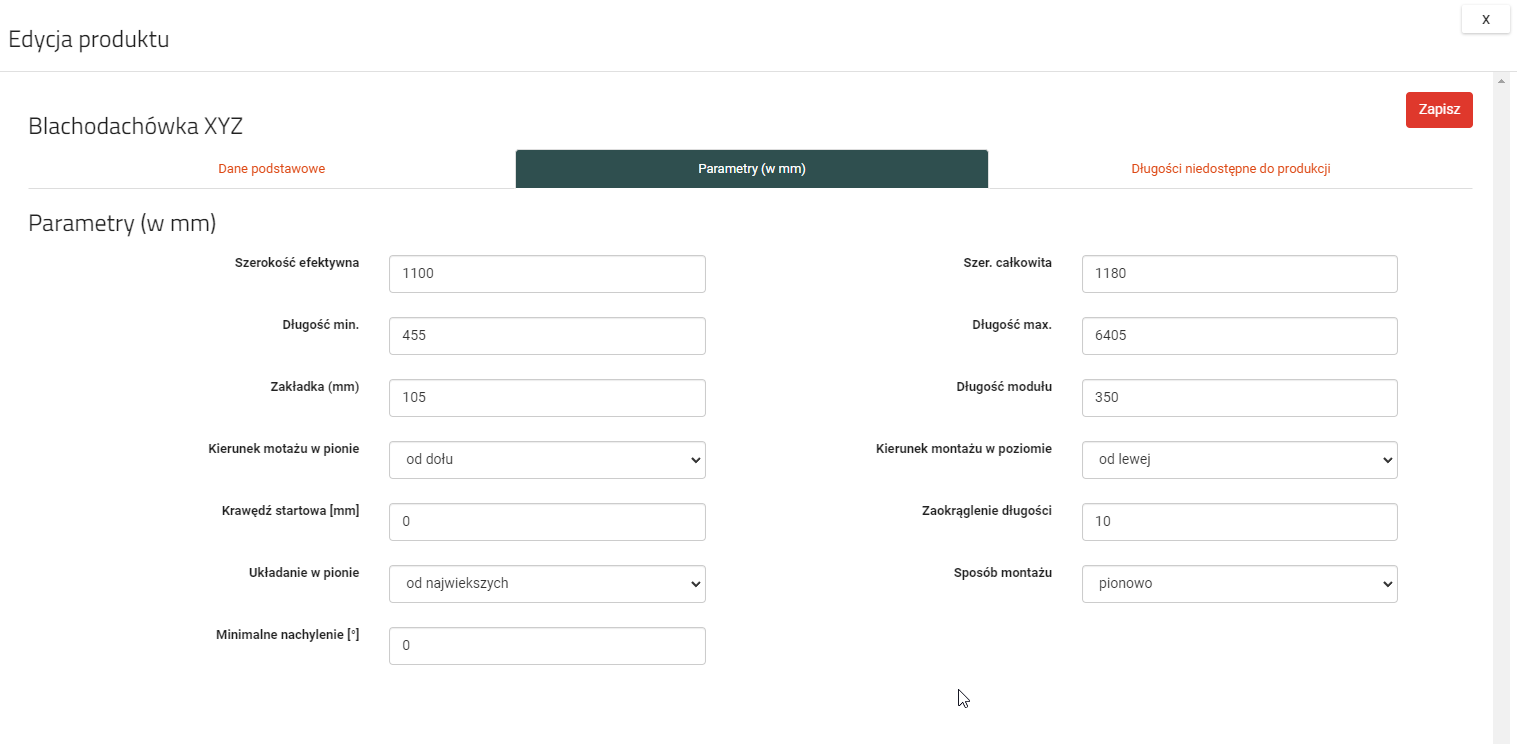Expand the Sposób montażu dropdown
Image resolution: width=1517 pixels, height=744 pixels.
[1239, 584]
